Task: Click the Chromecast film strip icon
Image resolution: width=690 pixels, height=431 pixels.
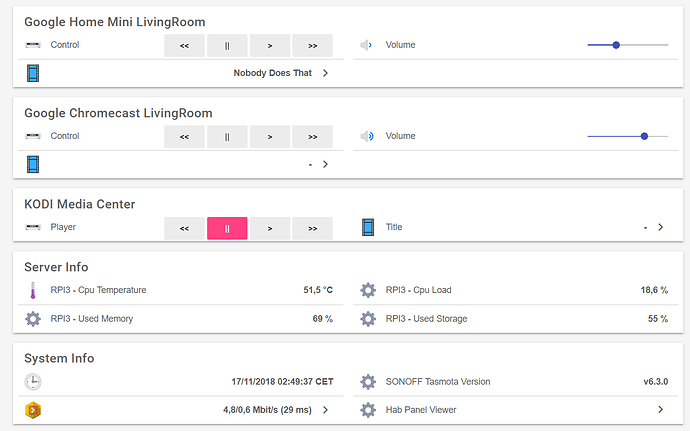Action: pyautogui.click(x=33, y=164)
